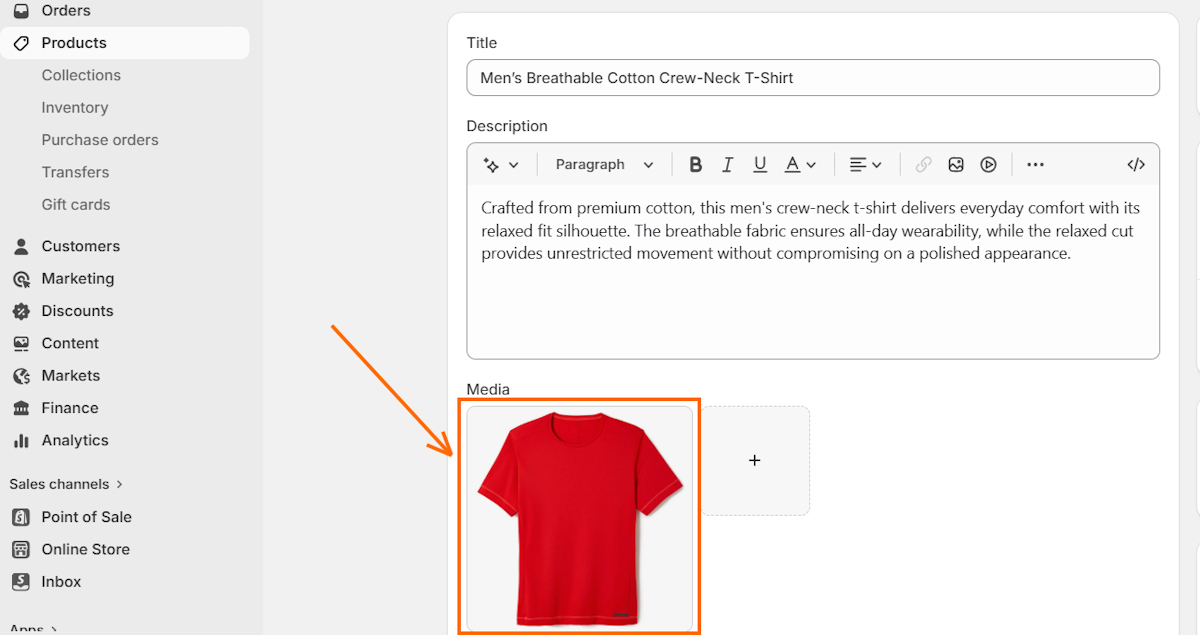Insert an image into the description
The height and width of the screenshot is (635, 1200).
(x=956, y=164)
